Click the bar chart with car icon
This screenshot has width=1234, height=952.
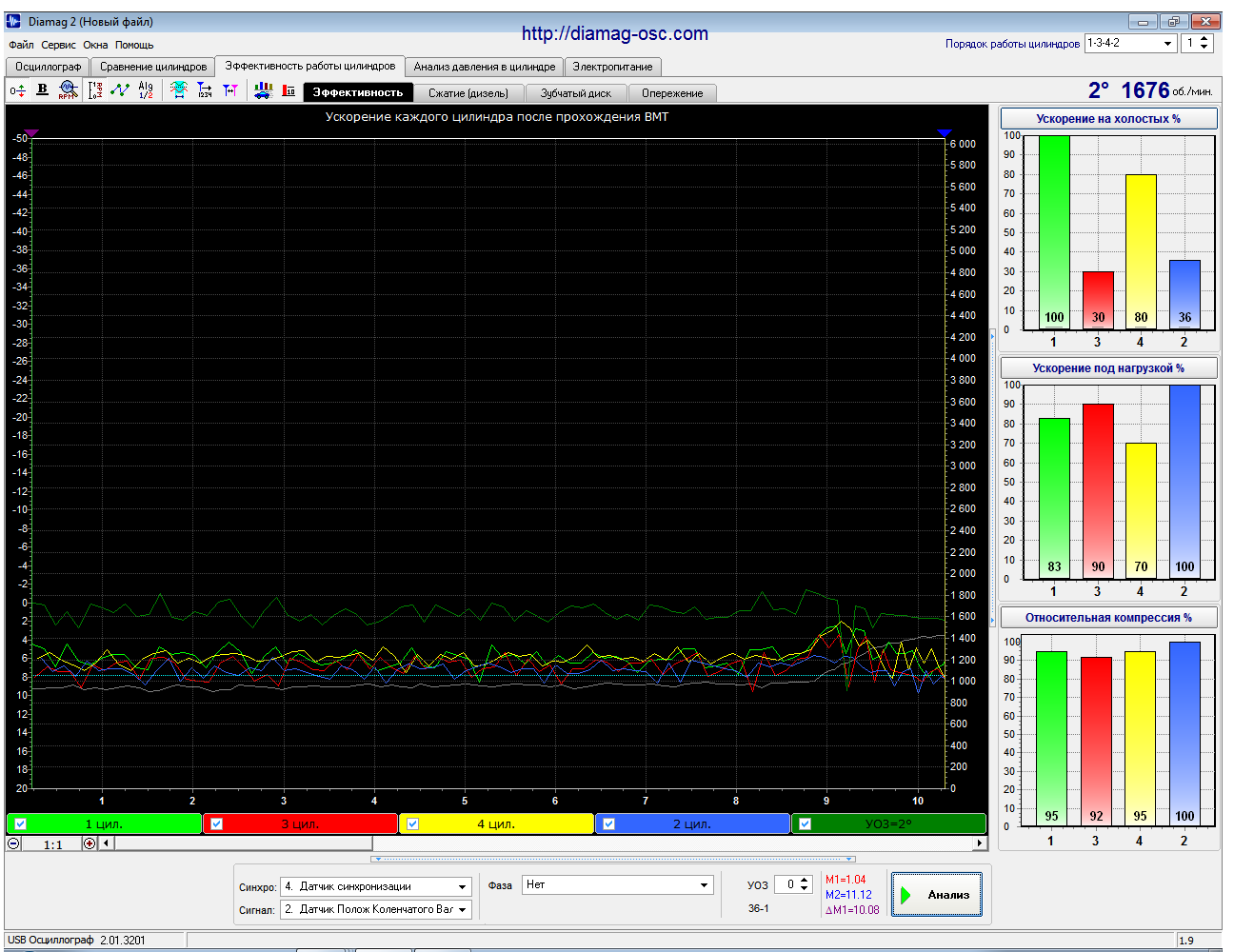[263, 90]
